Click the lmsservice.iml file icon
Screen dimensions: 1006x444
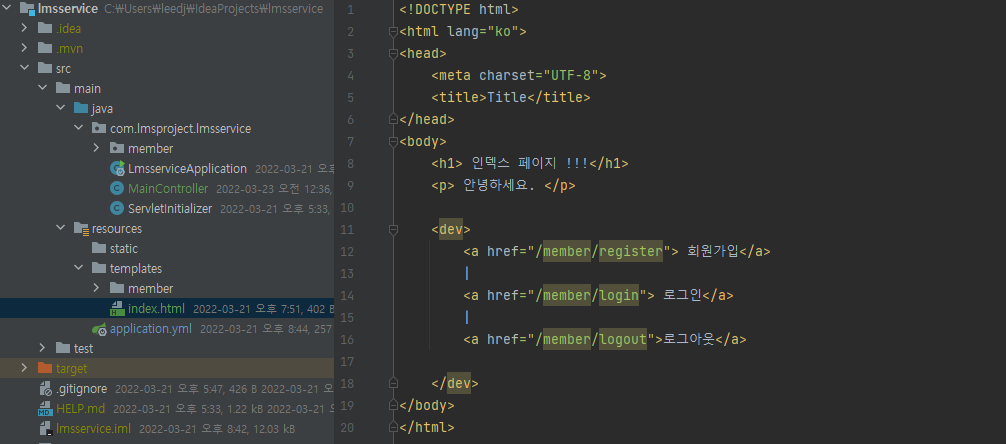[x=45, y=428]
